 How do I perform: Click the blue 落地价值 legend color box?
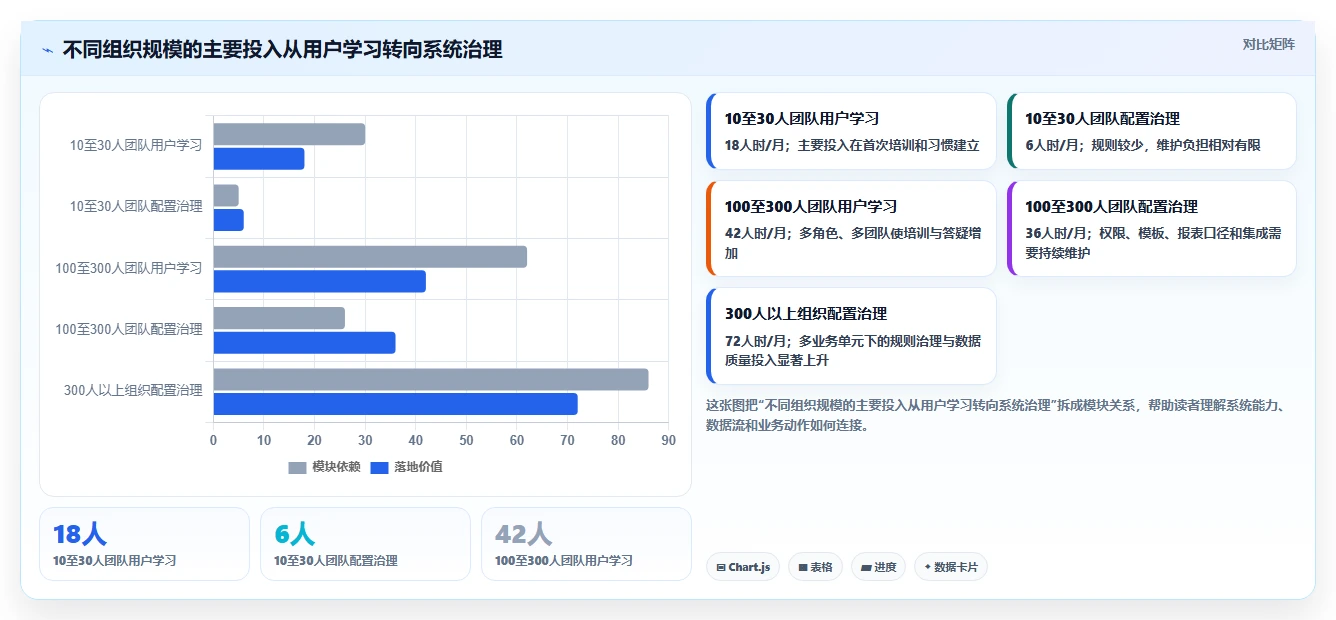pos(379,467)
